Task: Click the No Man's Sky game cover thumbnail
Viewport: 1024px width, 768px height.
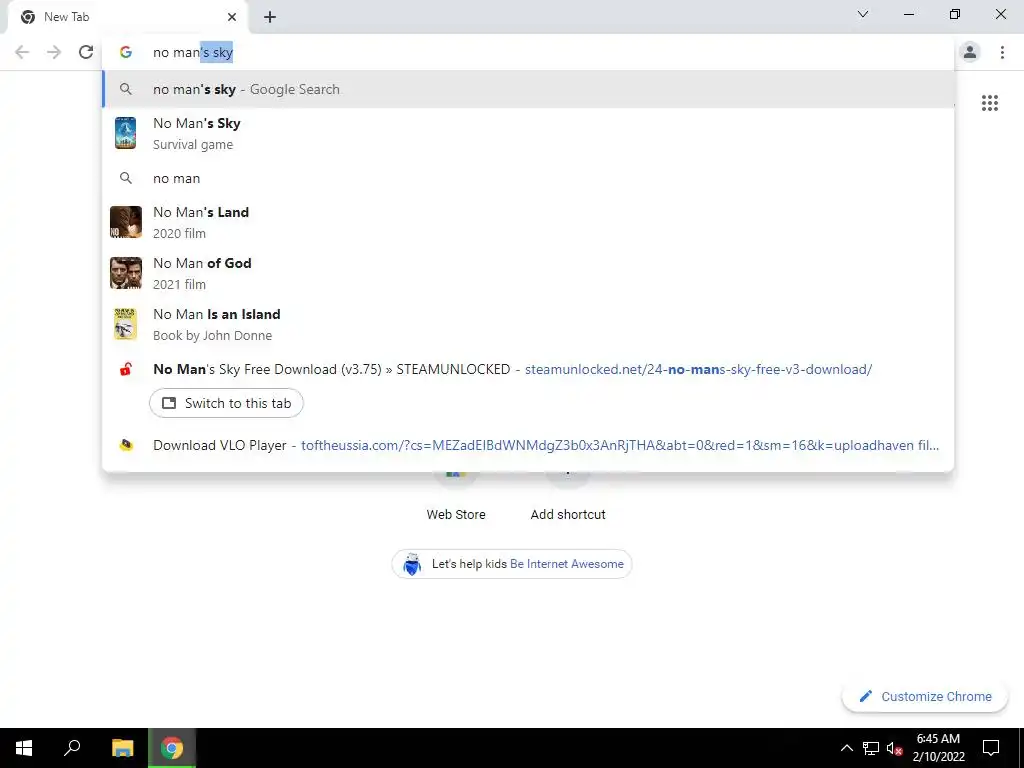Action: point(125,133)
